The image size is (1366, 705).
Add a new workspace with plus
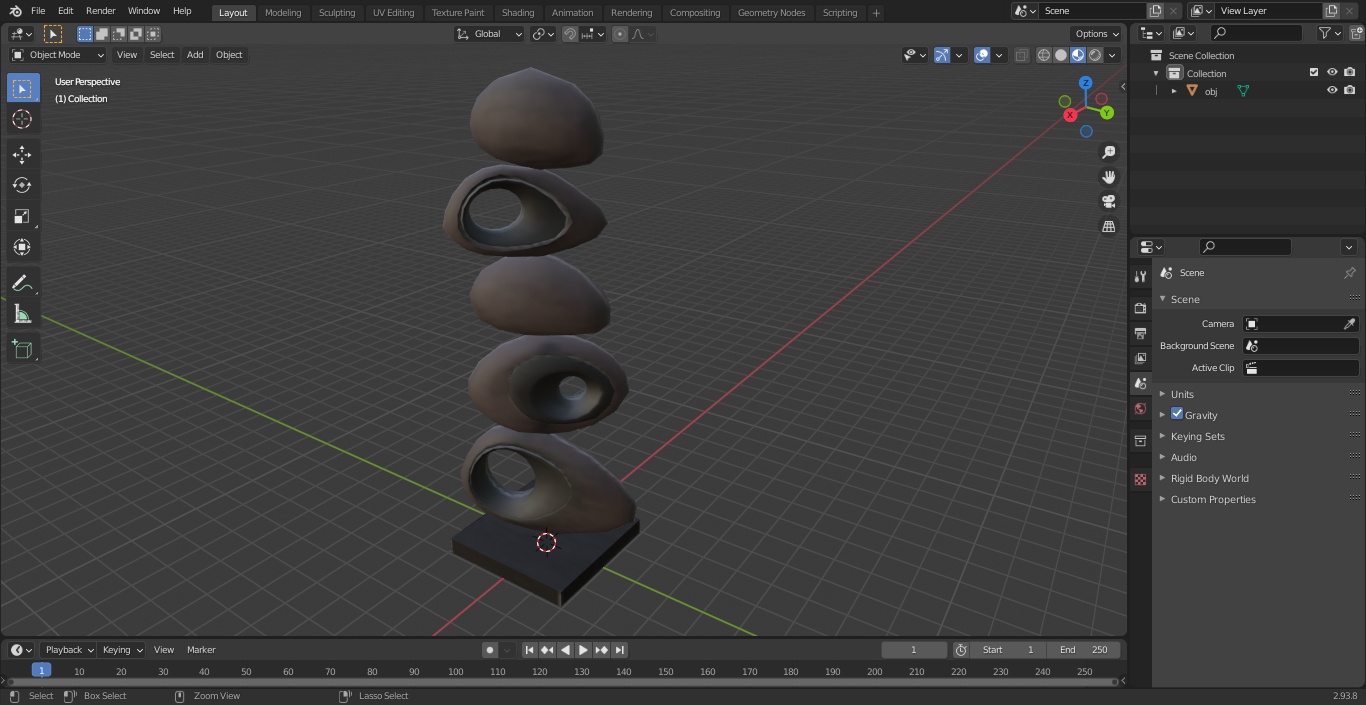876,13
